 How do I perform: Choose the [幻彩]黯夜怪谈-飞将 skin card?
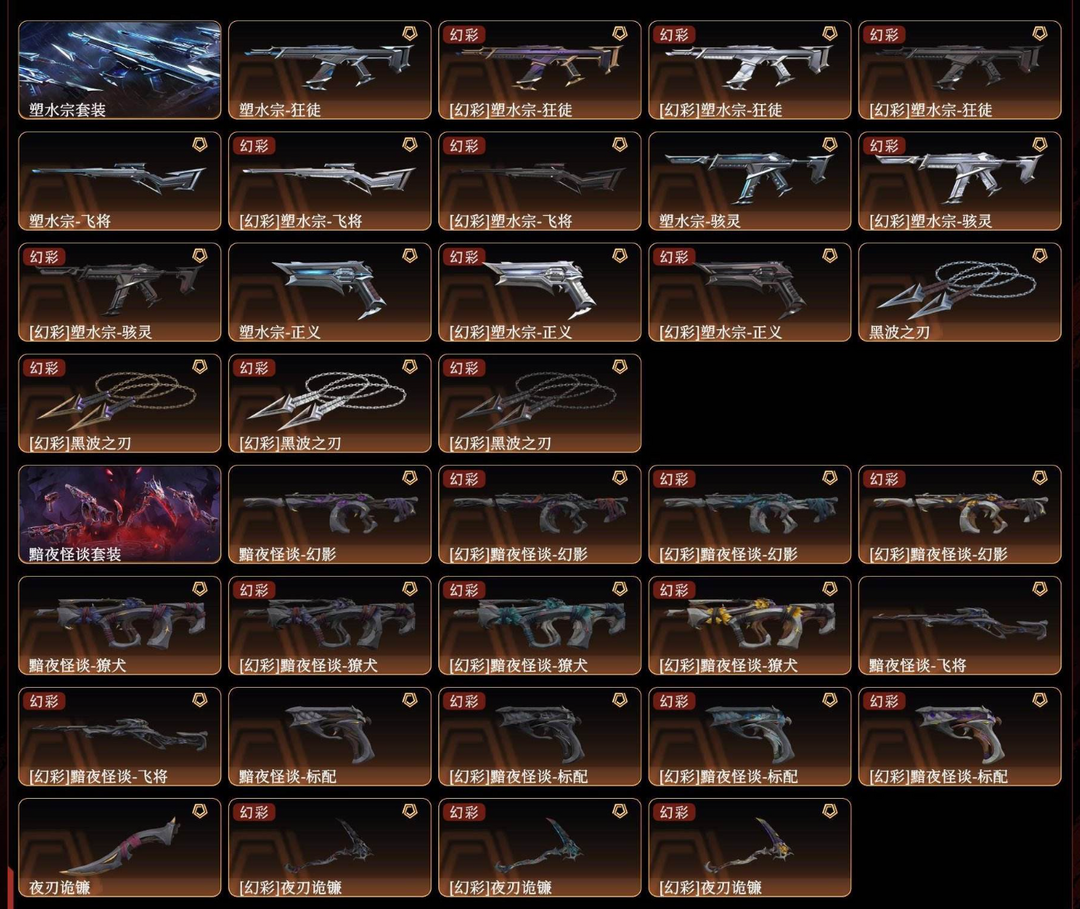pos(120,737)
